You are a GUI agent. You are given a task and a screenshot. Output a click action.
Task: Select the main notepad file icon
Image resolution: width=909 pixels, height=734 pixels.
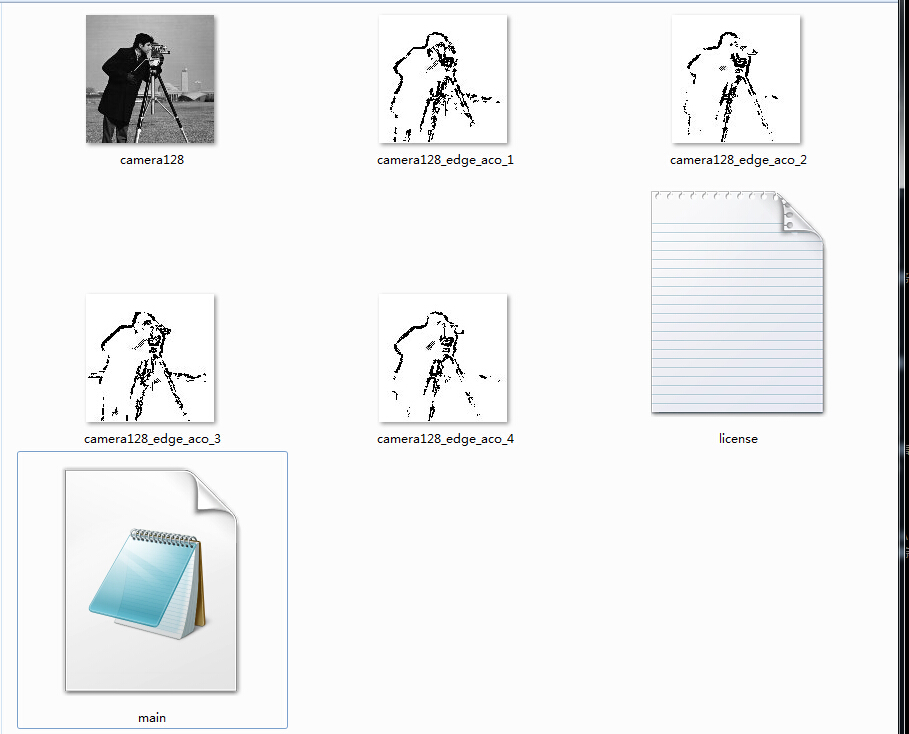point(151,580)
